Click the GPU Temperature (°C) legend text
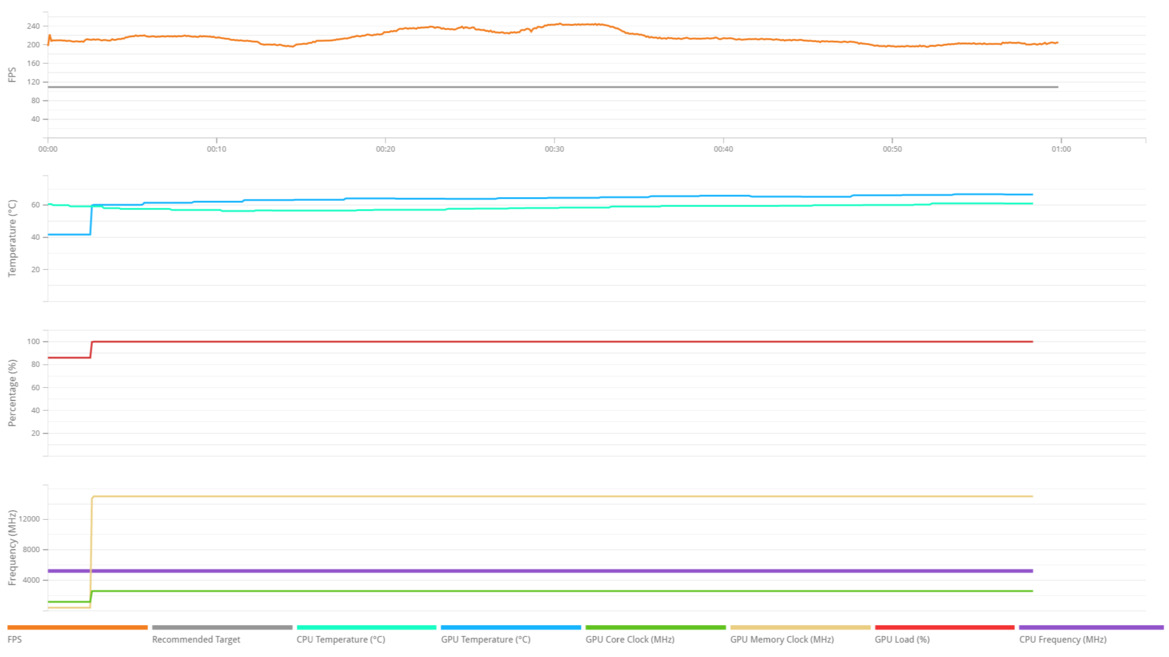This screenshot has height=657, width=1169. [486, 640]
